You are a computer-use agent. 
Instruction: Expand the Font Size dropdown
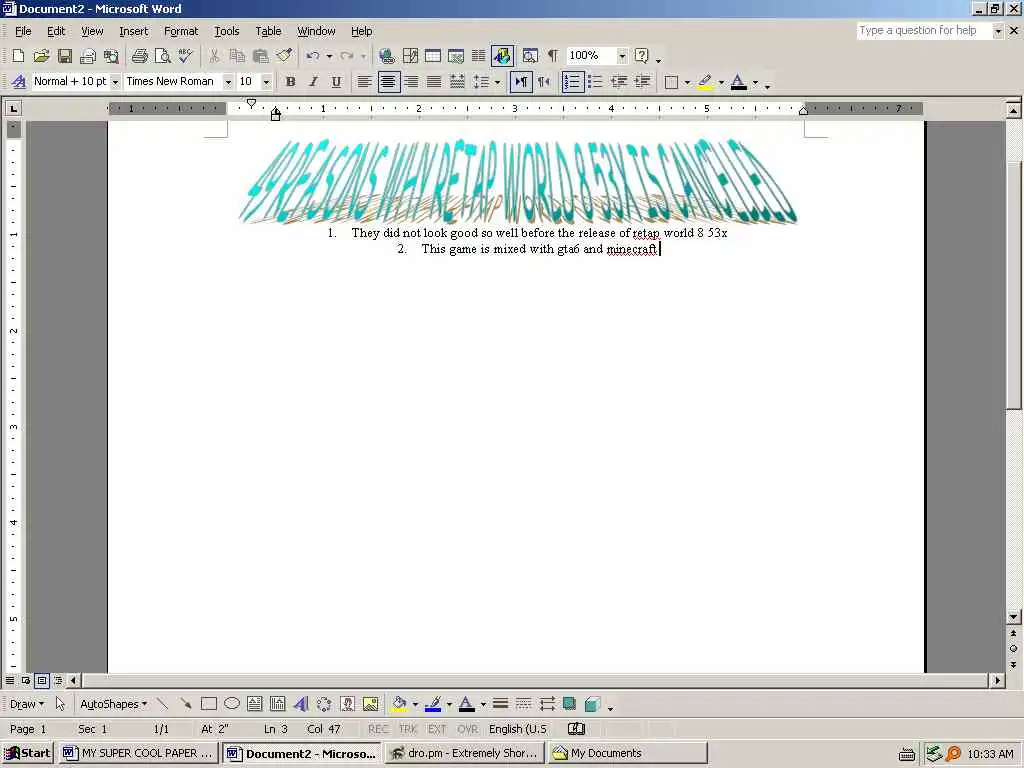(x=266, y=82)
